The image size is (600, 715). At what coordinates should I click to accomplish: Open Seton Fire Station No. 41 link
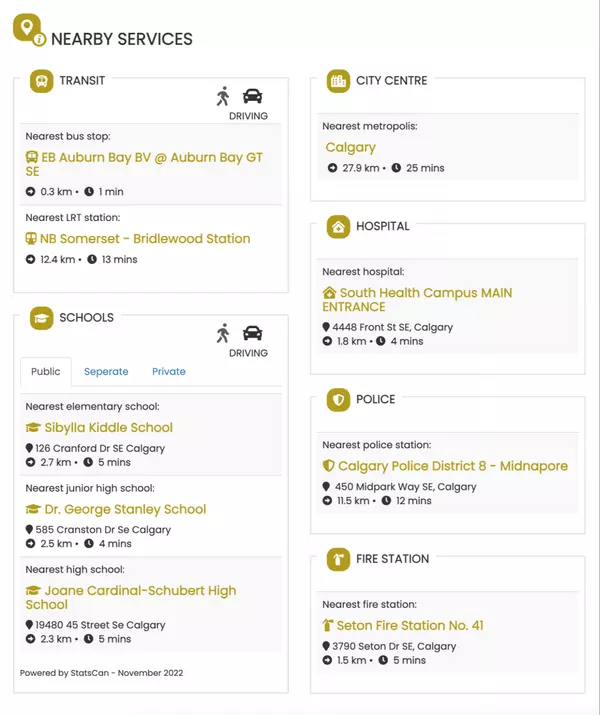point(403,626)
